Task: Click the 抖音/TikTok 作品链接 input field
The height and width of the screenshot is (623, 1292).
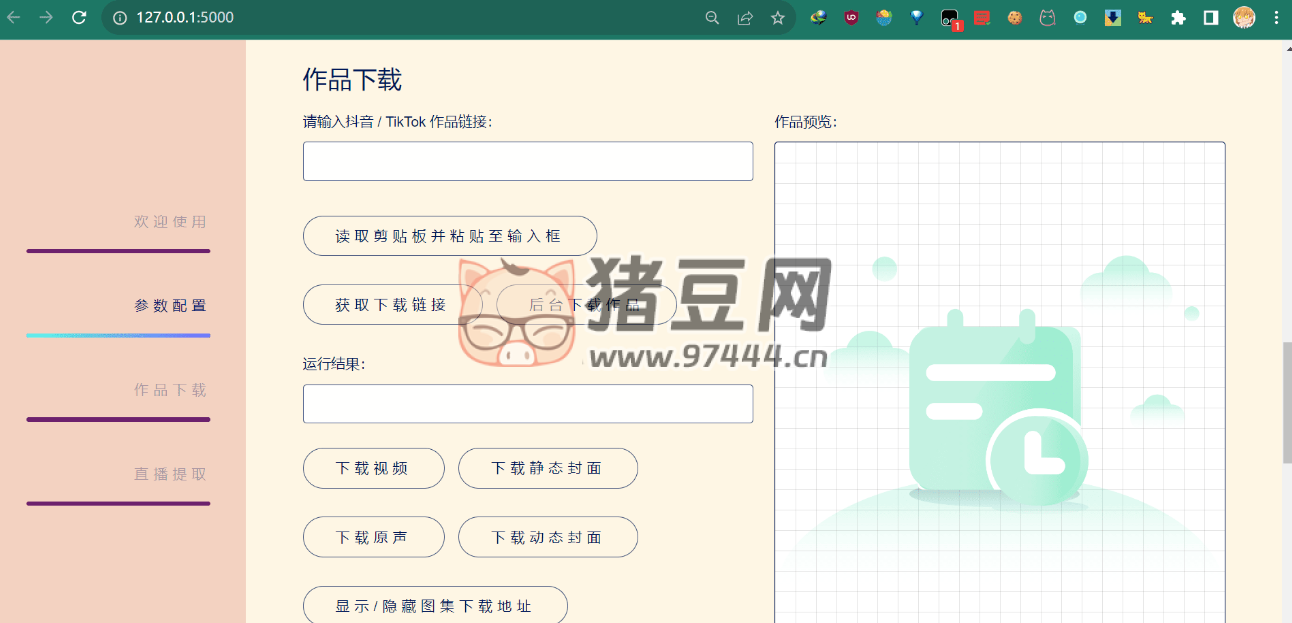Action: (x=527, y=161)
